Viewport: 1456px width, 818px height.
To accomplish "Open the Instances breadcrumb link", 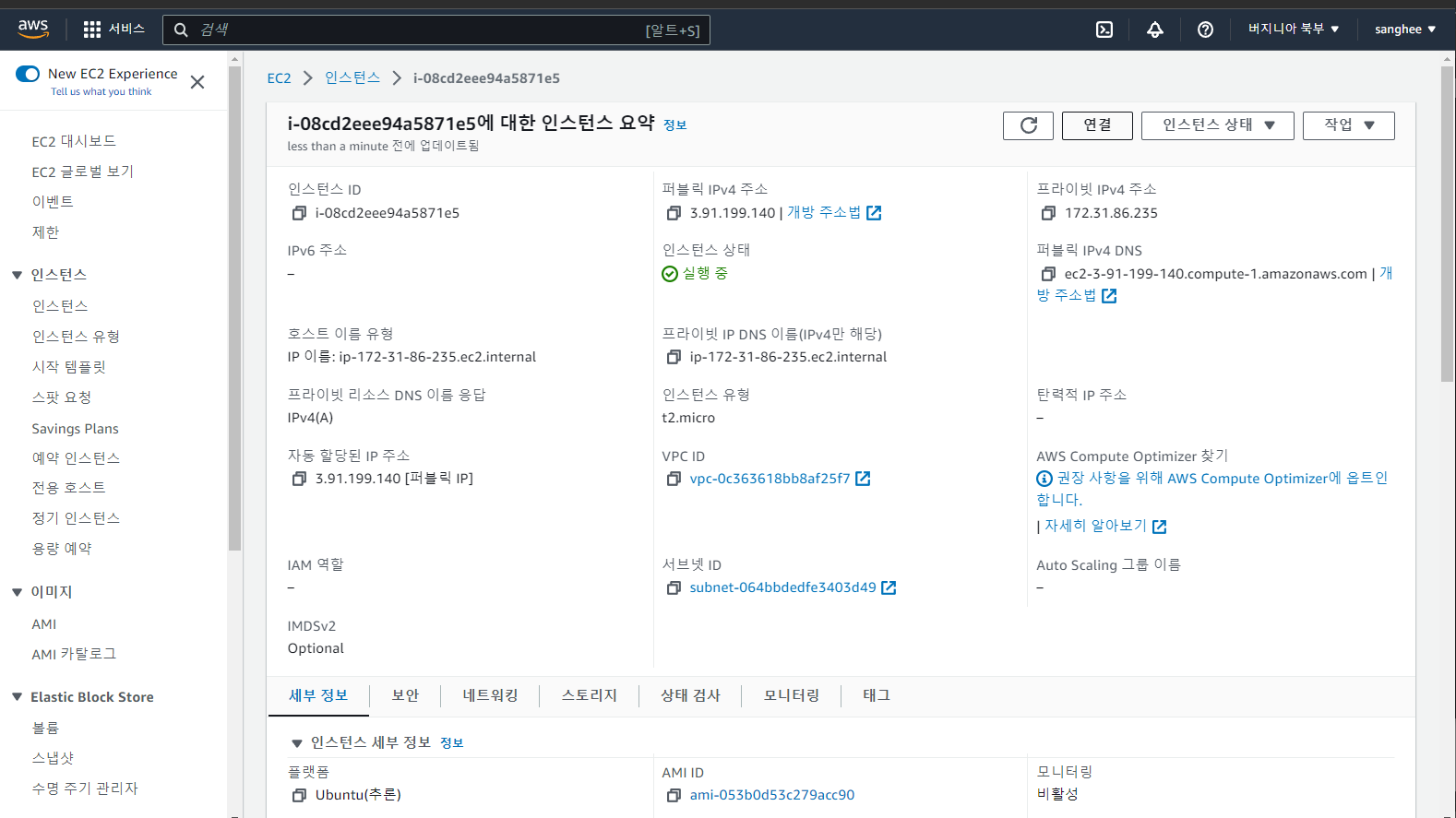I will pyautogui.click(x=352, y=78).
